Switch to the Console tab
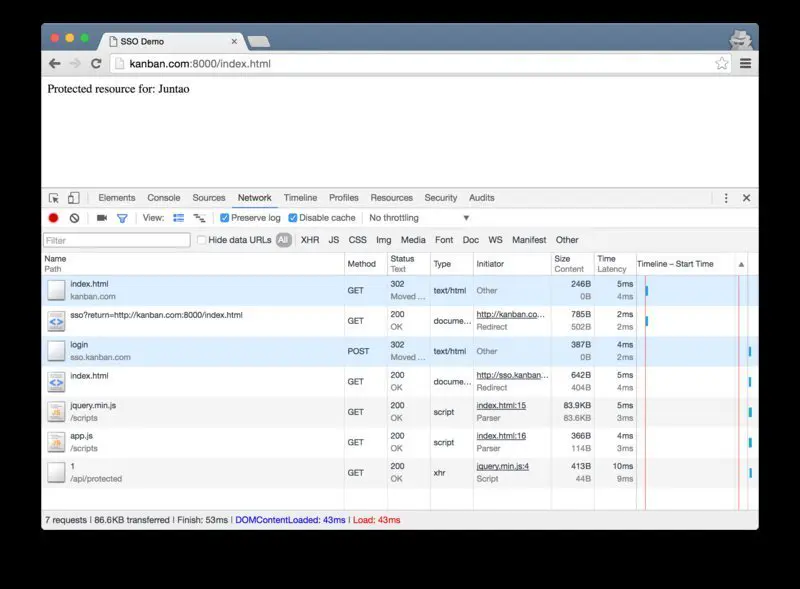Image resolution: width=800 pixels, height=589 pixels. pos(164,198)
